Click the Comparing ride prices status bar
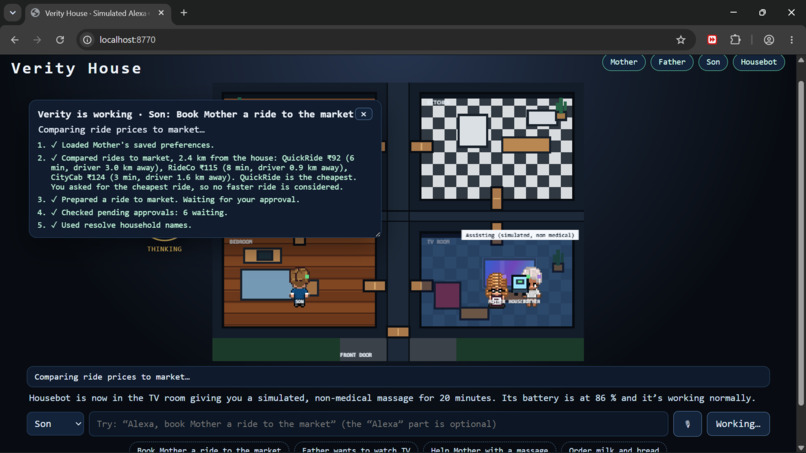 pos(398,377)
